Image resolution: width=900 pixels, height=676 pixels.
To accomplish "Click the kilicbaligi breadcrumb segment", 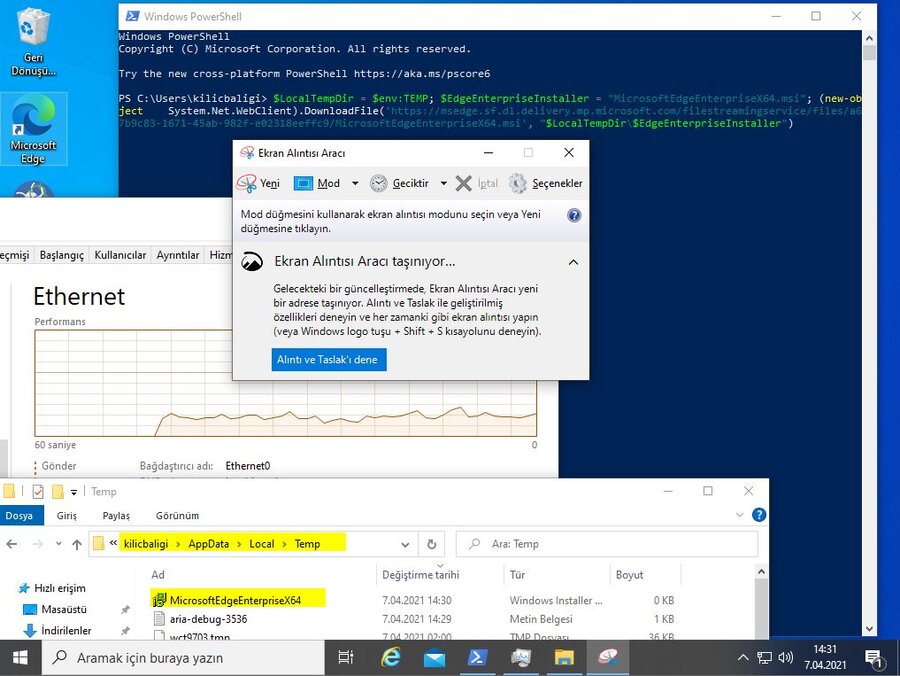I will 146,544.
